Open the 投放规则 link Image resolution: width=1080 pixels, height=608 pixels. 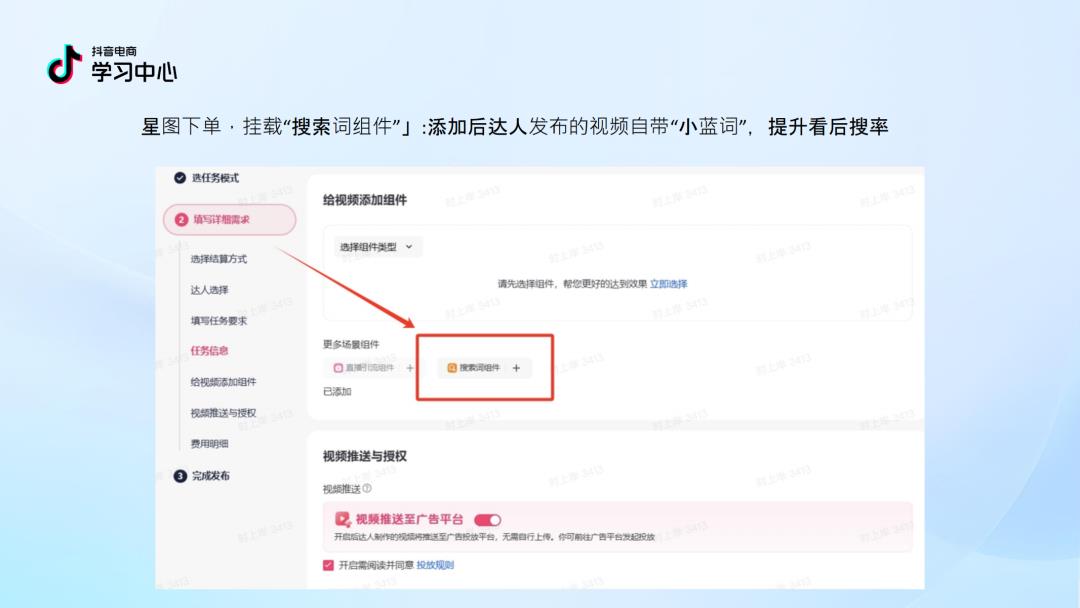[435, 565]
